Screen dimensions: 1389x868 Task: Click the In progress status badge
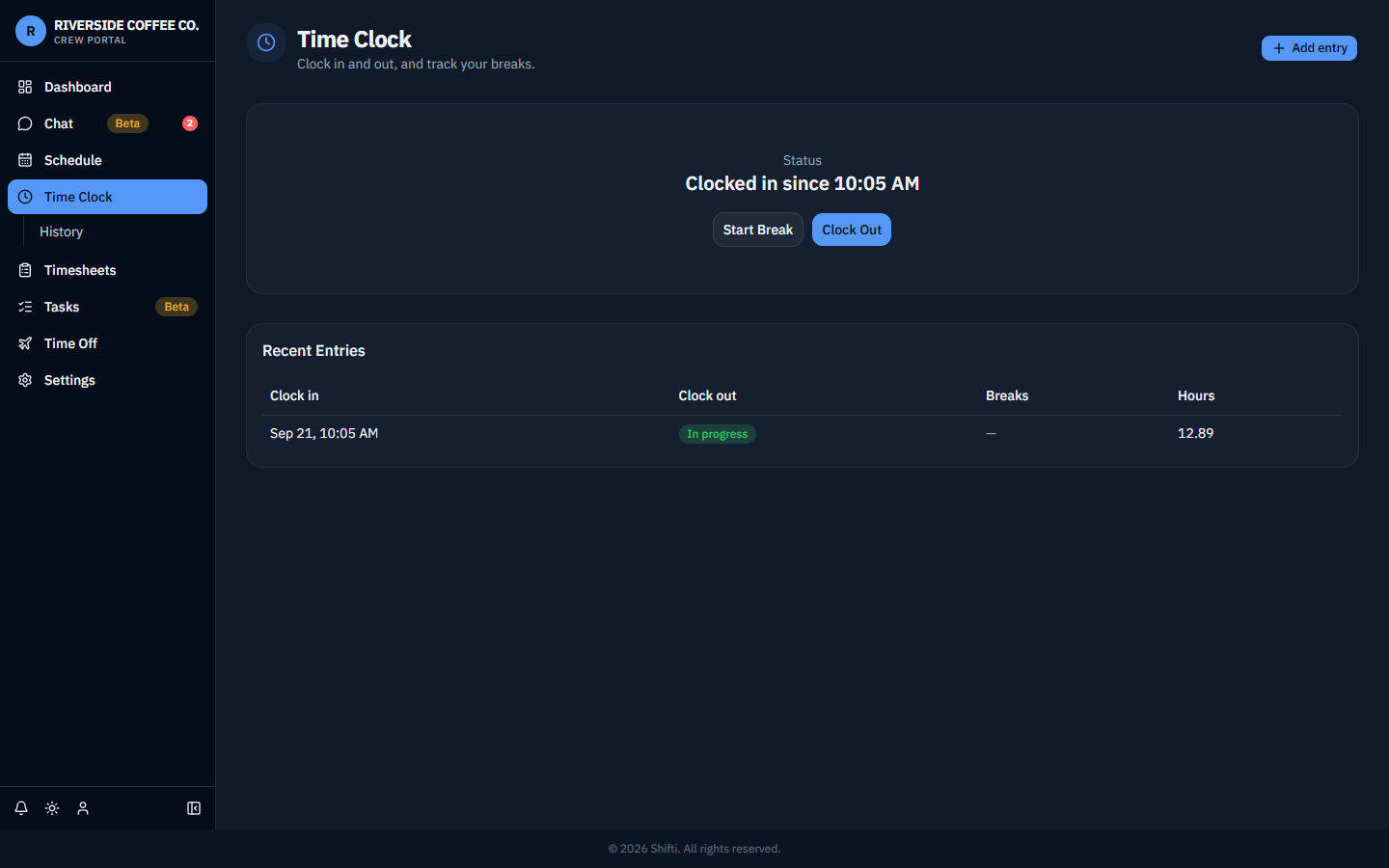[x=717, y=434]
